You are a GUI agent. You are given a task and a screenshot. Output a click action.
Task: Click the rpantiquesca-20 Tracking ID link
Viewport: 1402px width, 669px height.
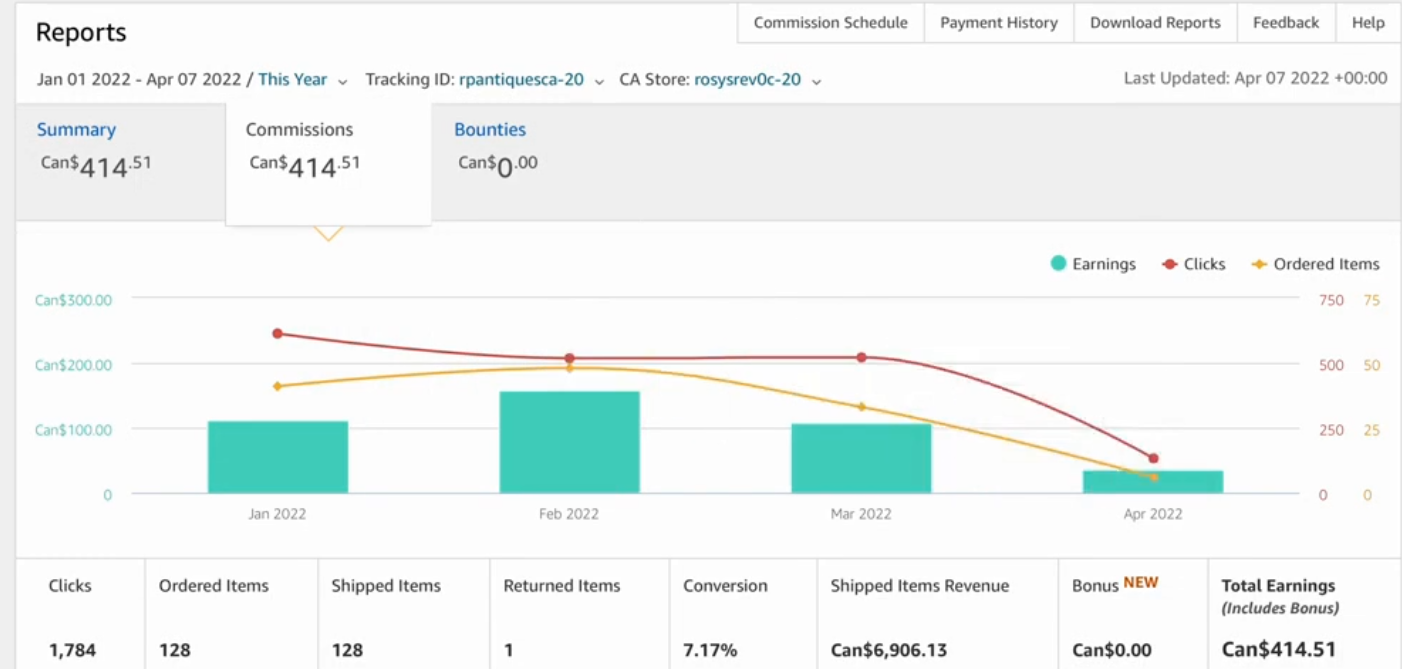521,79
